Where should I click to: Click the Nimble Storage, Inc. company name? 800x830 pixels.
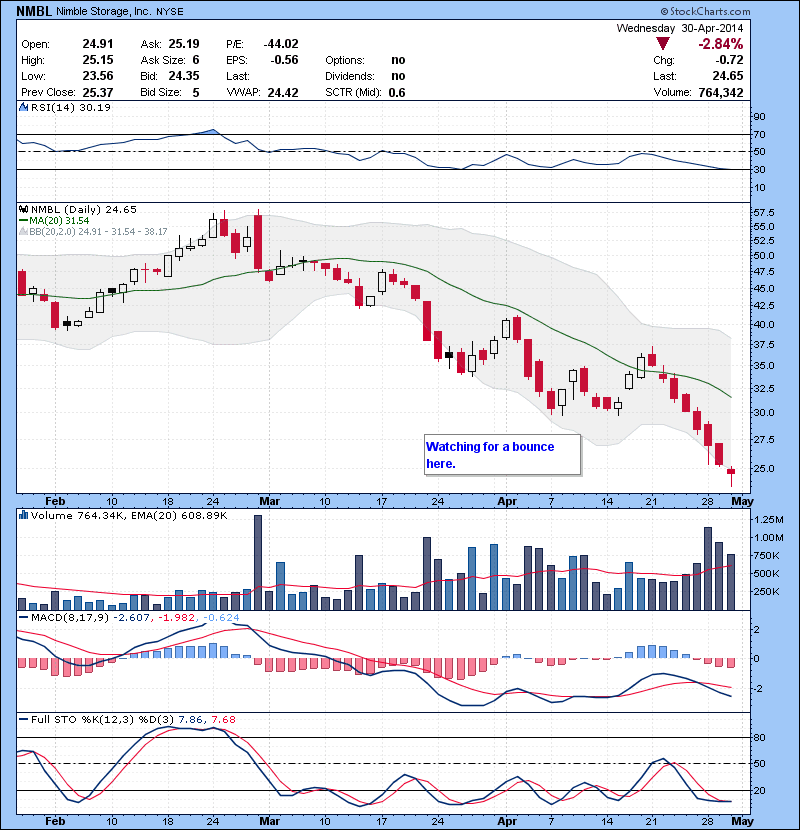click(104, 11)
